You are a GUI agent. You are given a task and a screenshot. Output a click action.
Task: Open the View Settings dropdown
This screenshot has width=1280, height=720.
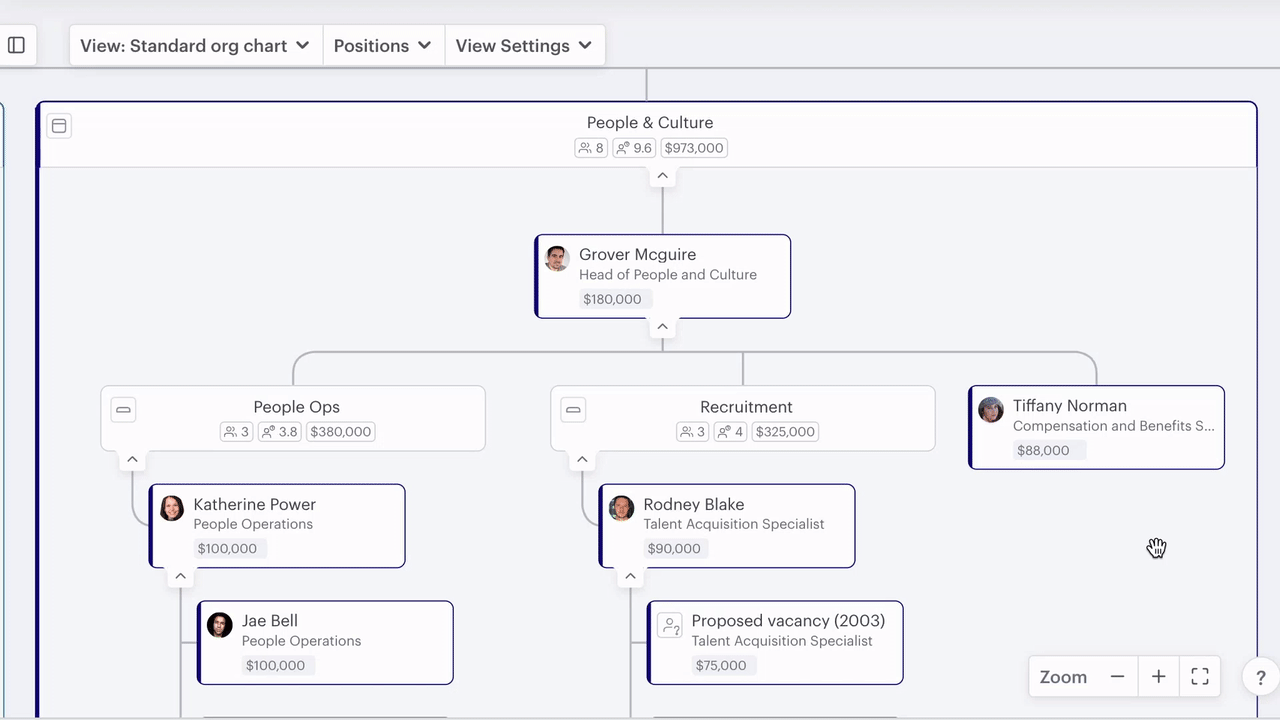[524, 45]
